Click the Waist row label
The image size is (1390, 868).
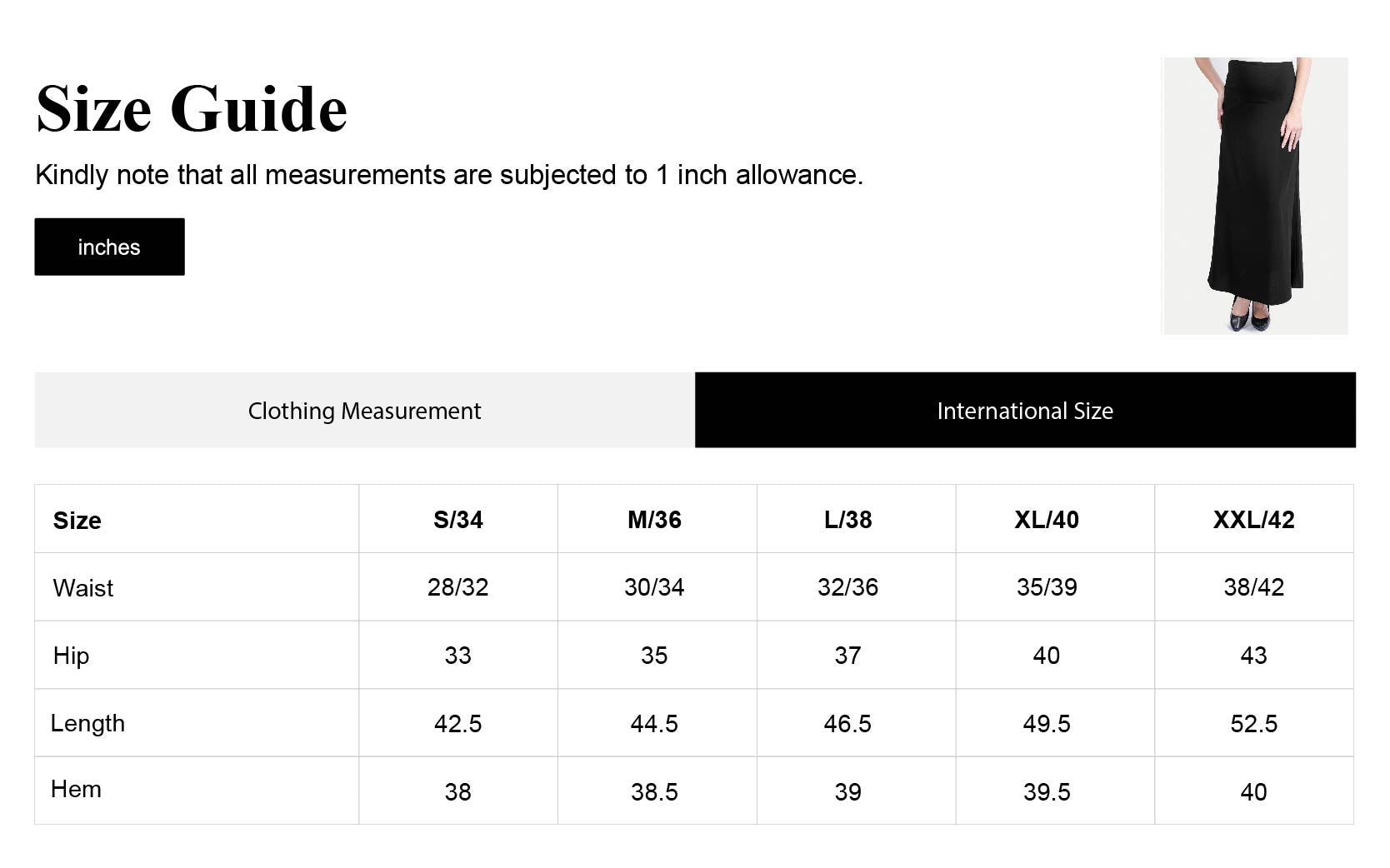click(83, 588)
